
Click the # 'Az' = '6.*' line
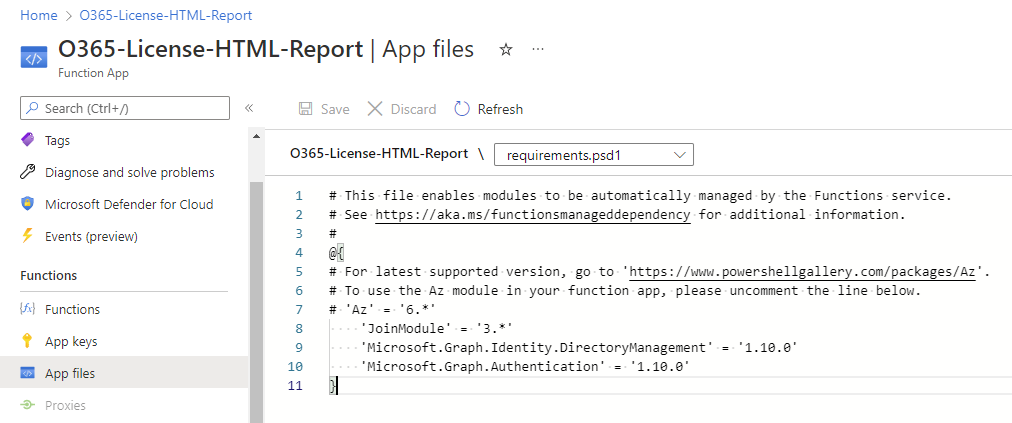coord(381,310)
